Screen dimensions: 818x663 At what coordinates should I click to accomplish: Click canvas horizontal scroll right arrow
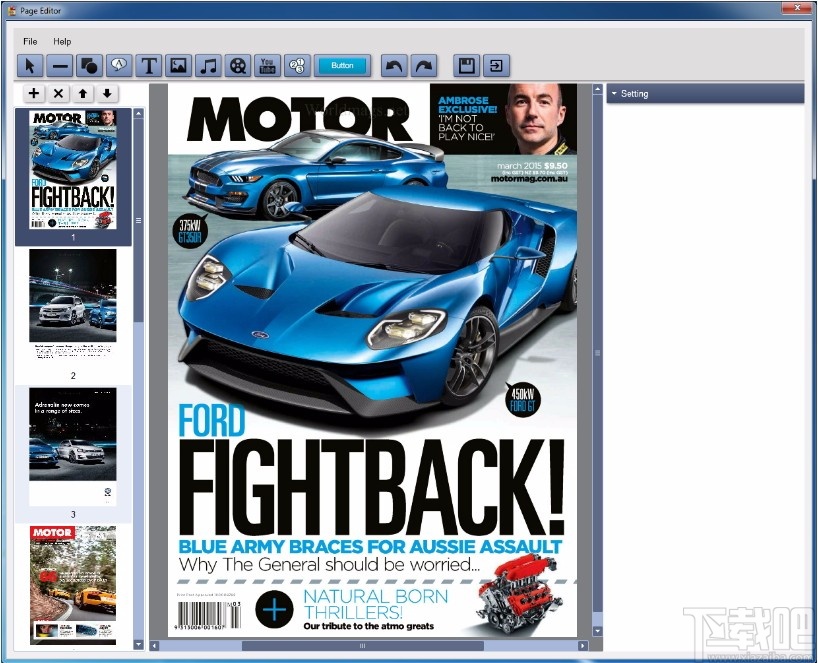pos(583,646)
